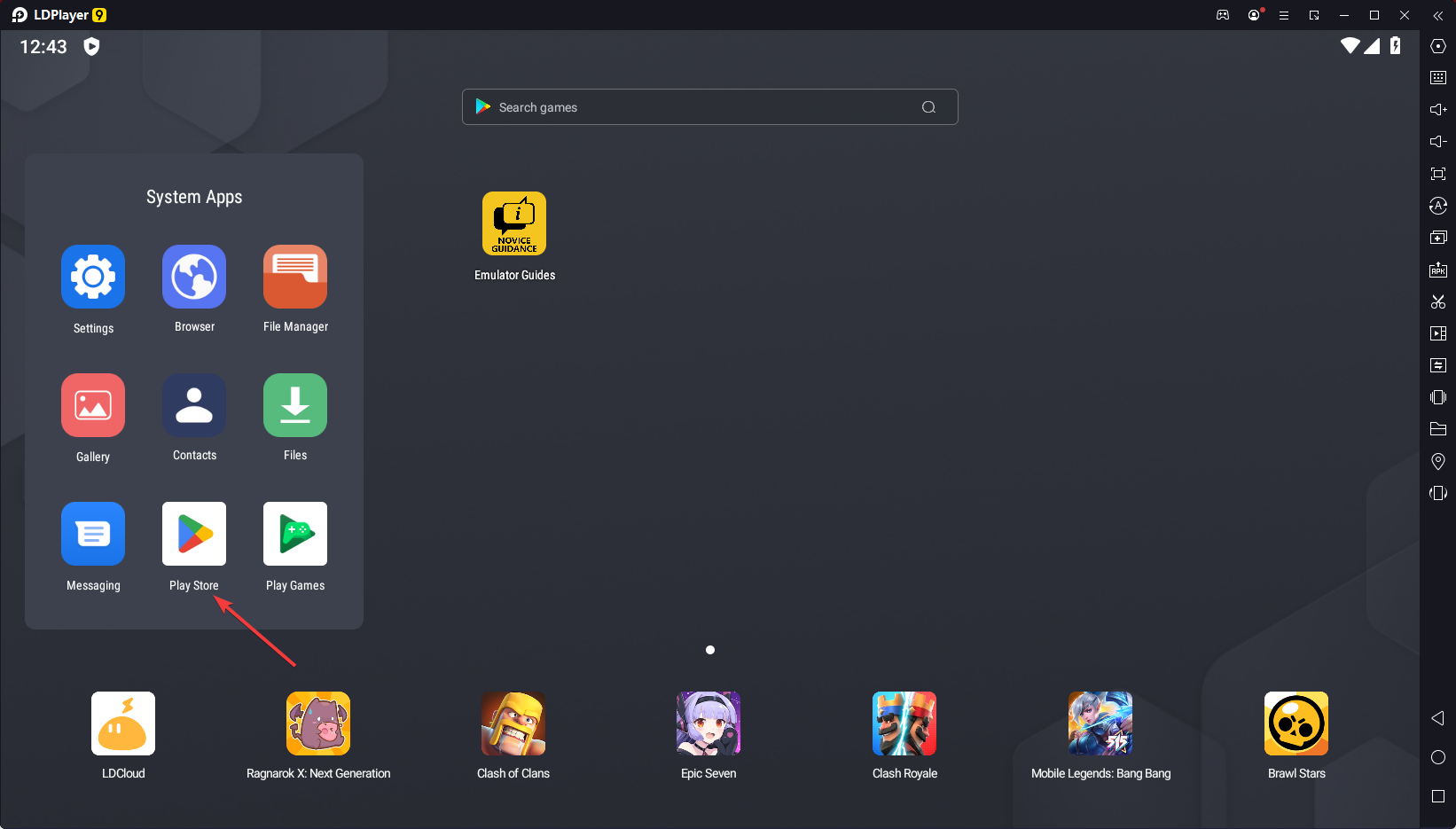Open the LDPlayer hamburger menu
This screenshot has height=829, width=1456.
1284,15
